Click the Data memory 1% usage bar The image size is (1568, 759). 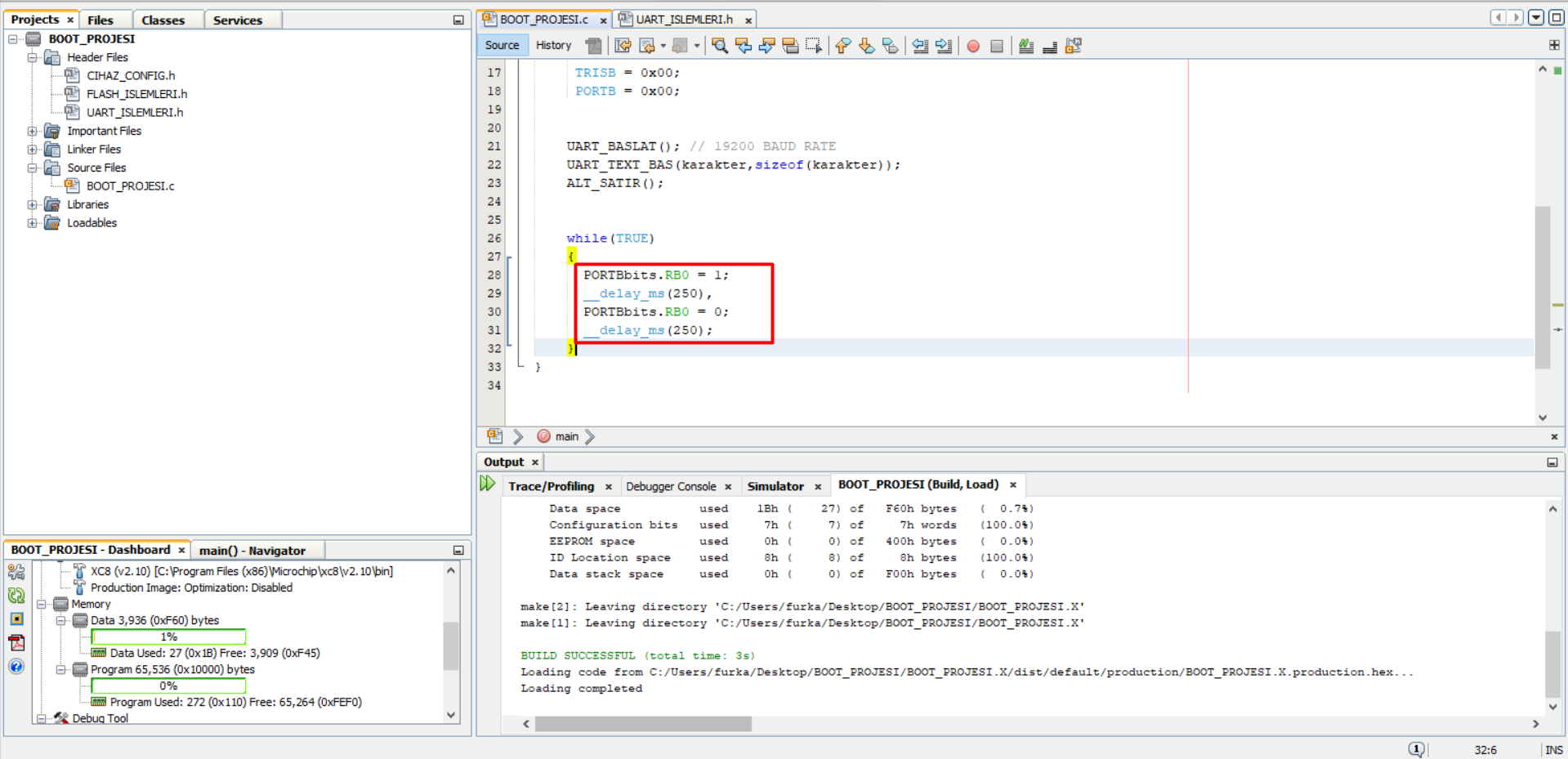(168, 637)
